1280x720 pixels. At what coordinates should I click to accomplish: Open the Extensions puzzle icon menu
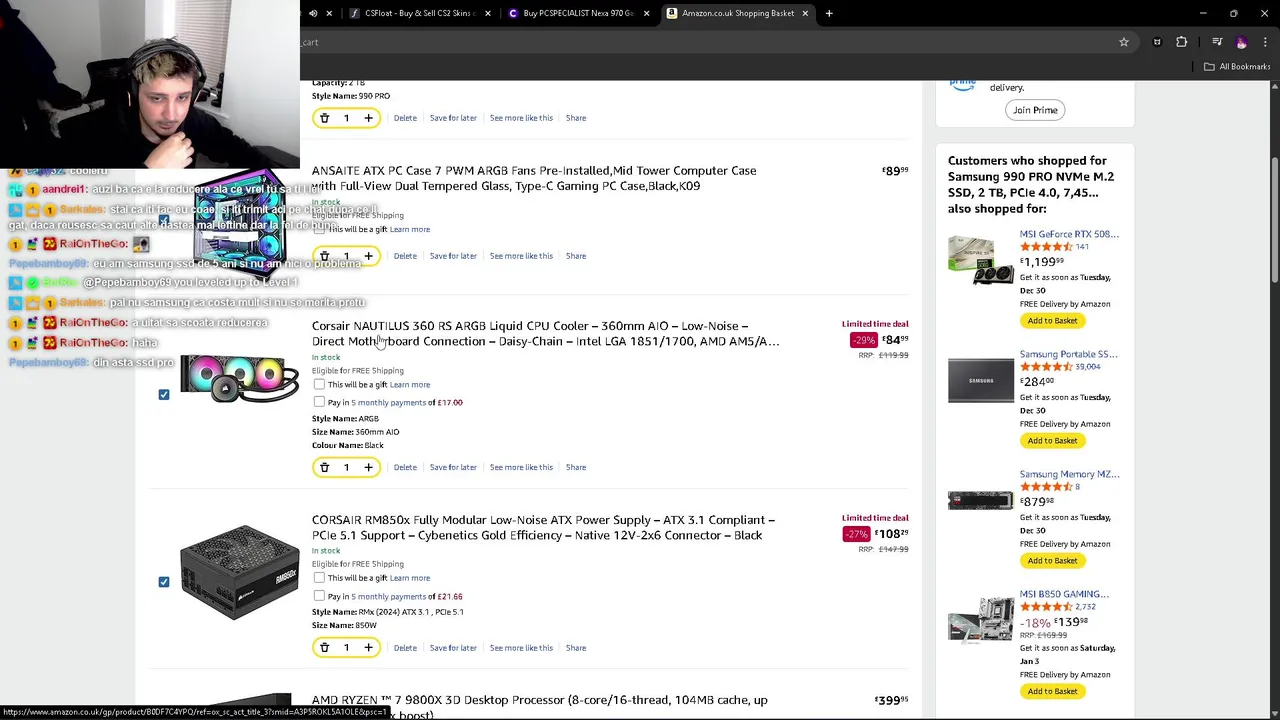[x=1182, y=42]
